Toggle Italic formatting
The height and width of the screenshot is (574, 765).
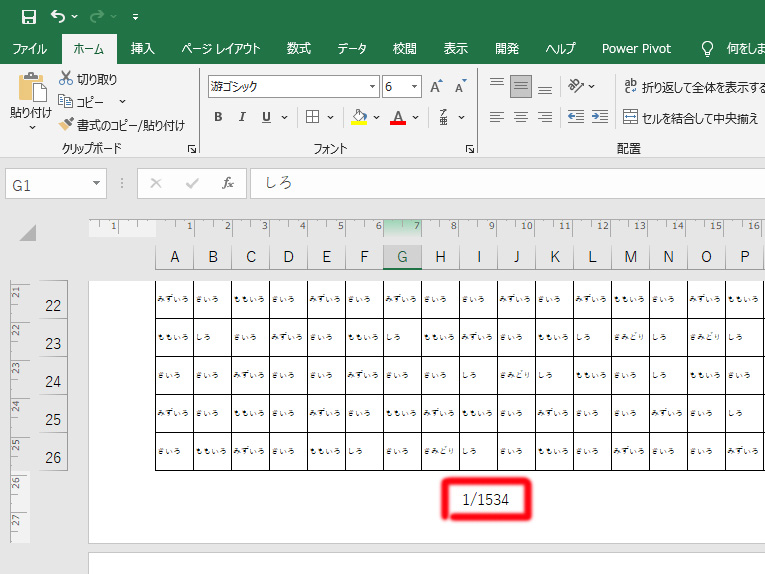242,117
